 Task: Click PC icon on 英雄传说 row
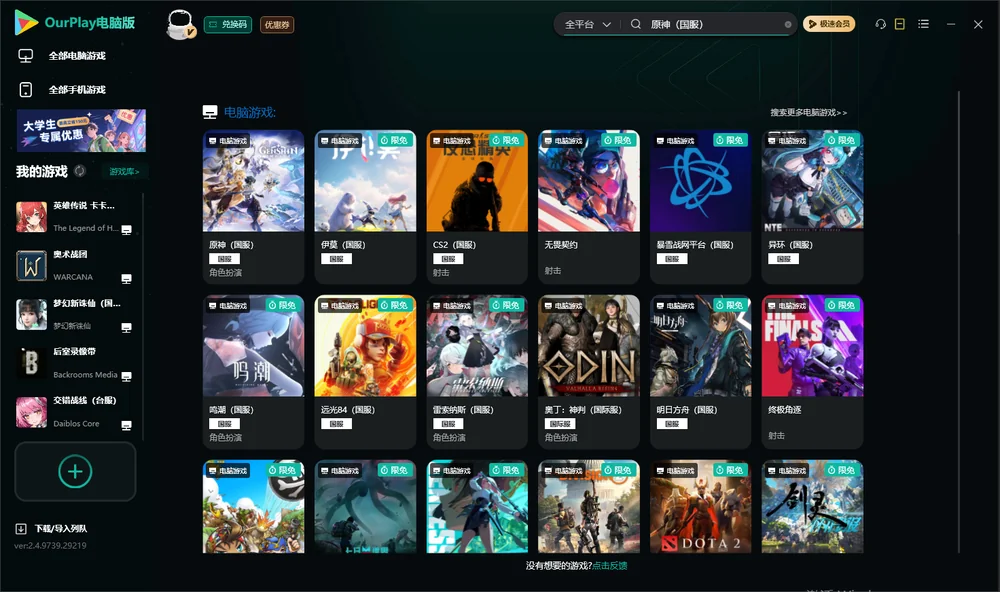(x=126, y=230)
